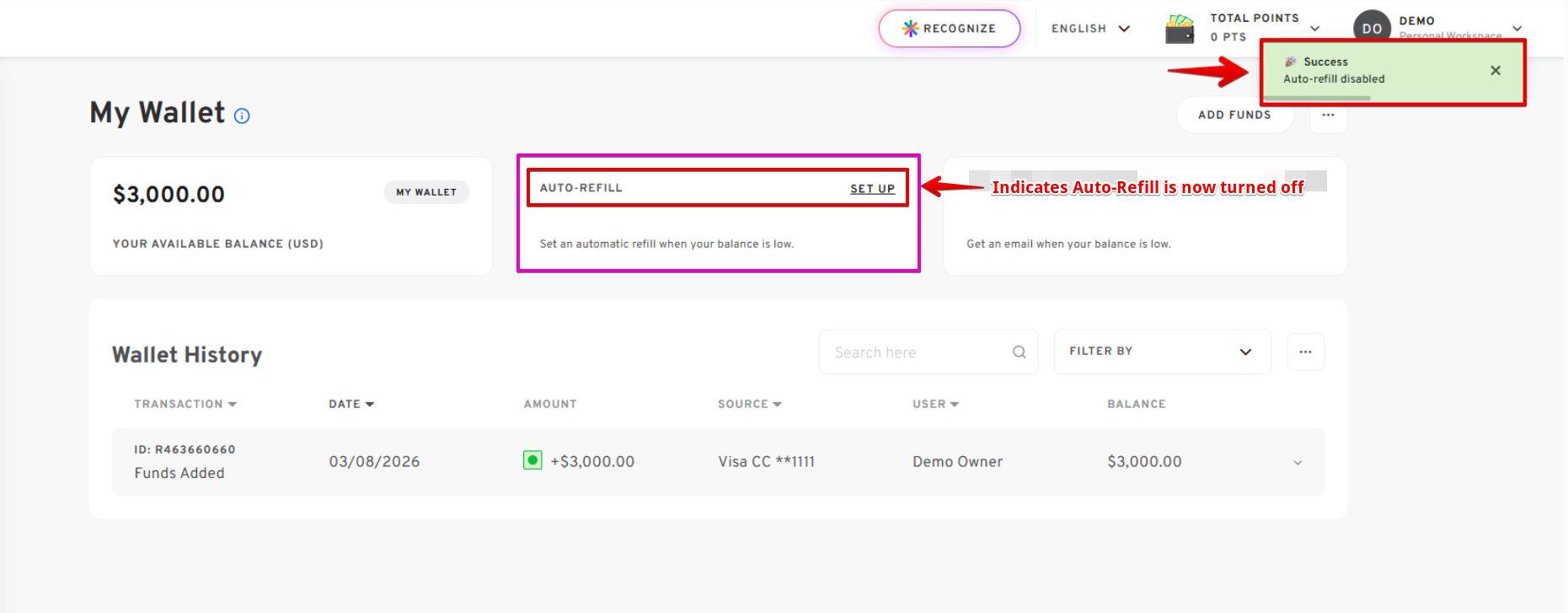Click Set Up link for Auto-Refill
This screenshot has height=613, width=1568.
[x=872, y=189]
